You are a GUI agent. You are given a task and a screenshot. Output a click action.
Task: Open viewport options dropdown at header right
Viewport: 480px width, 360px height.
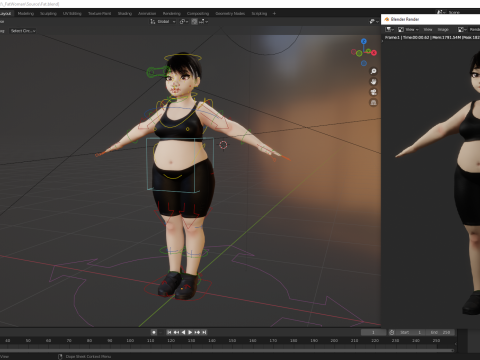[374, 22]
